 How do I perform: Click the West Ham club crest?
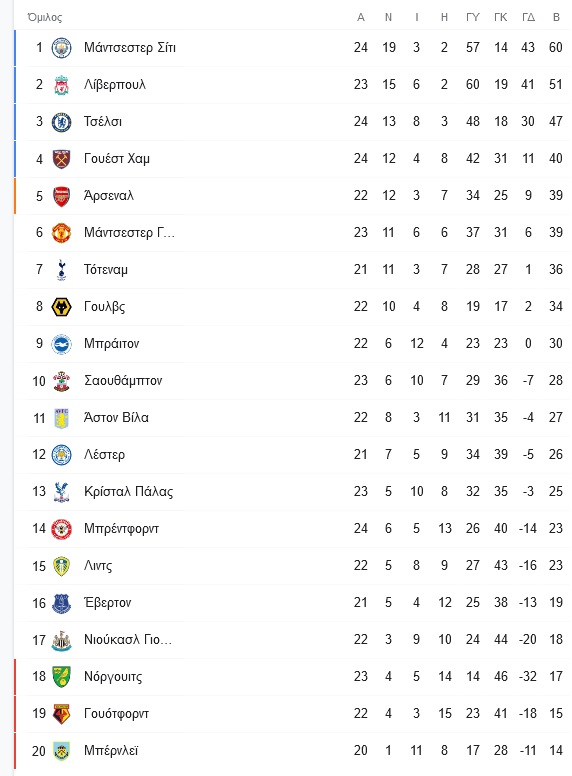[61, 159]
